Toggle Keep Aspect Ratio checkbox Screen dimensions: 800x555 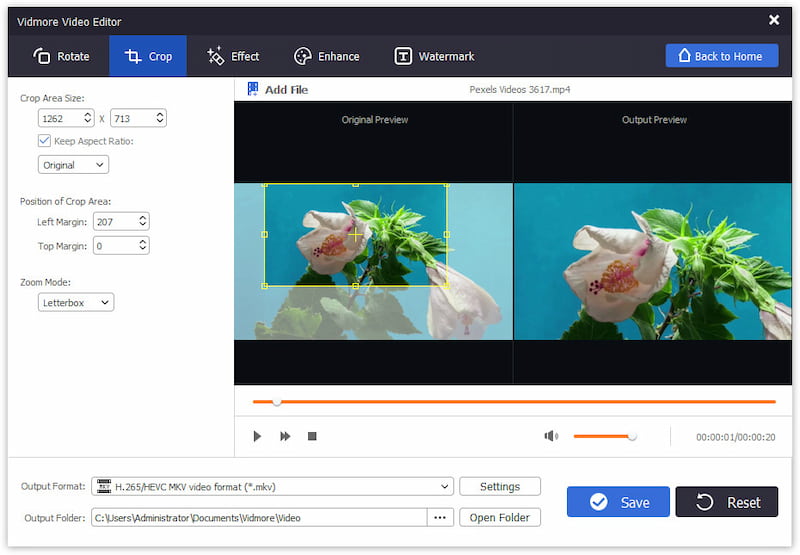tap(44, 141)
